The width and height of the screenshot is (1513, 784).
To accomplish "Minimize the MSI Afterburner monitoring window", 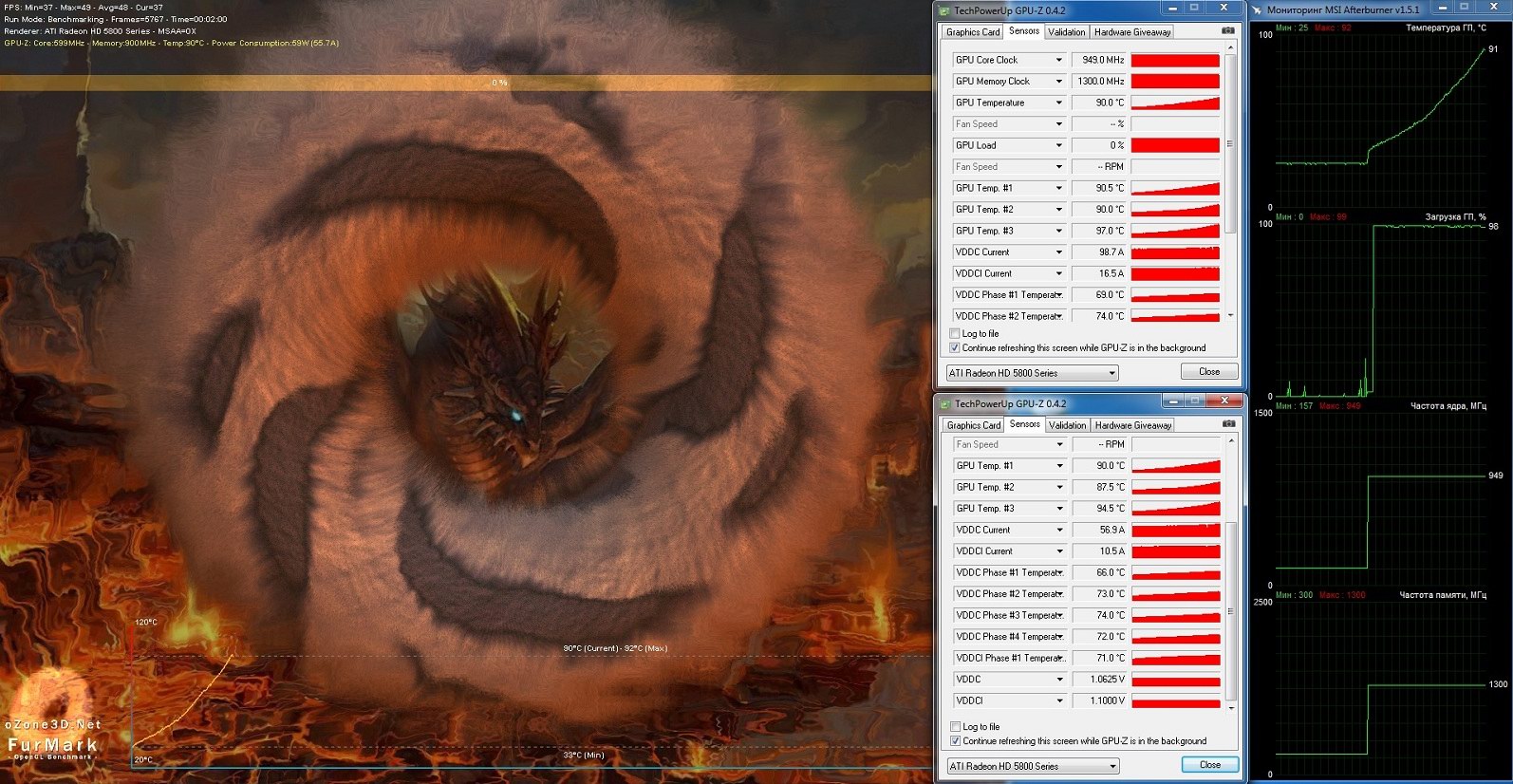I will pos(1442,8).
